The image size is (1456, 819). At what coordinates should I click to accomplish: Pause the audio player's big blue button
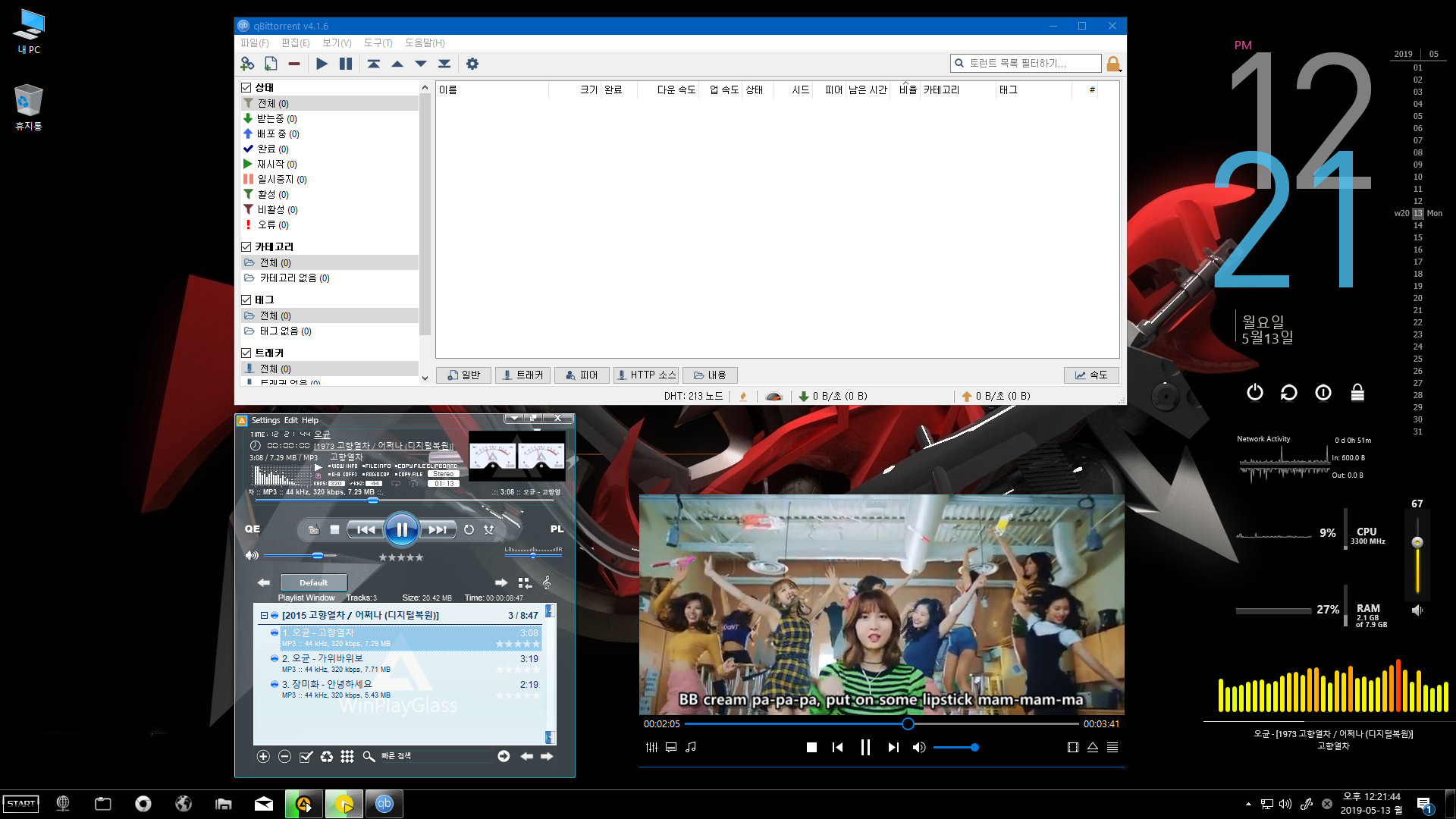(x=402, y=529)
